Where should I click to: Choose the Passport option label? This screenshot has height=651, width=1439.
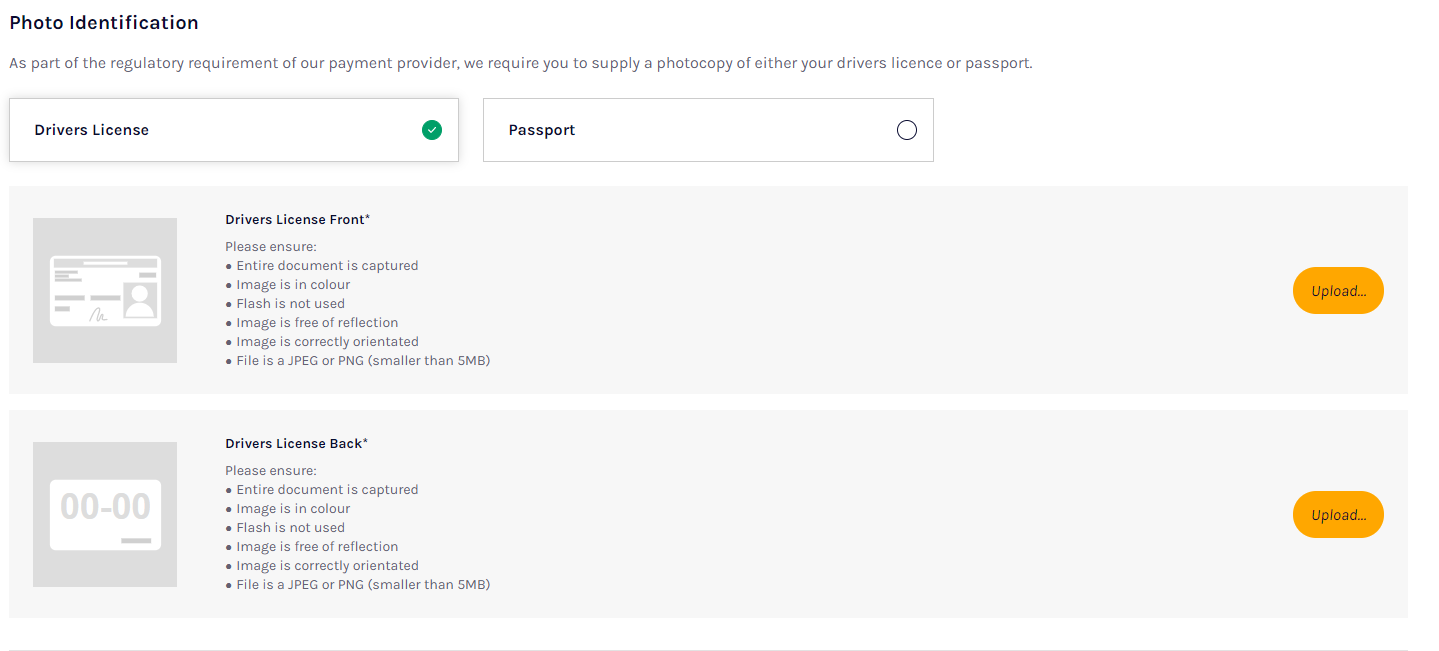point(542,130)
